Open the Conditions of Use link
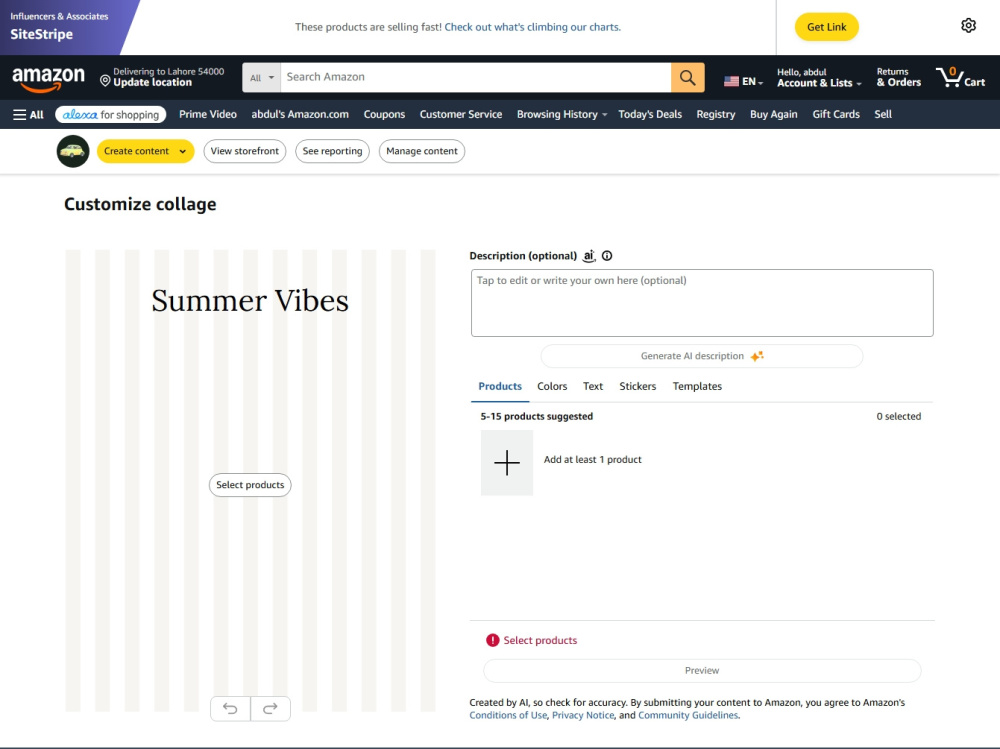The width and height of the screenshot is (1000, 749). 508,715
